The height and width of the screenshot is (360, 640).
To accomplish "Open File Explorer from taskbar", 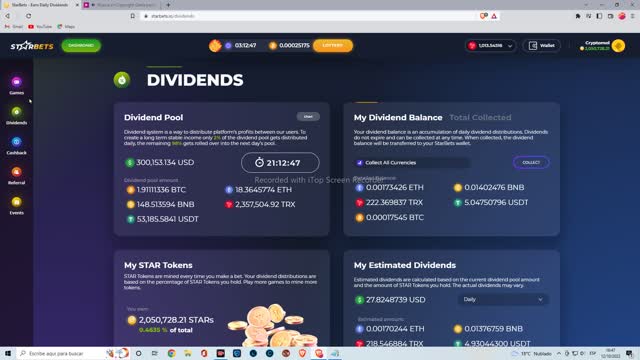I will pyautogui.click(x=188, y=353).
